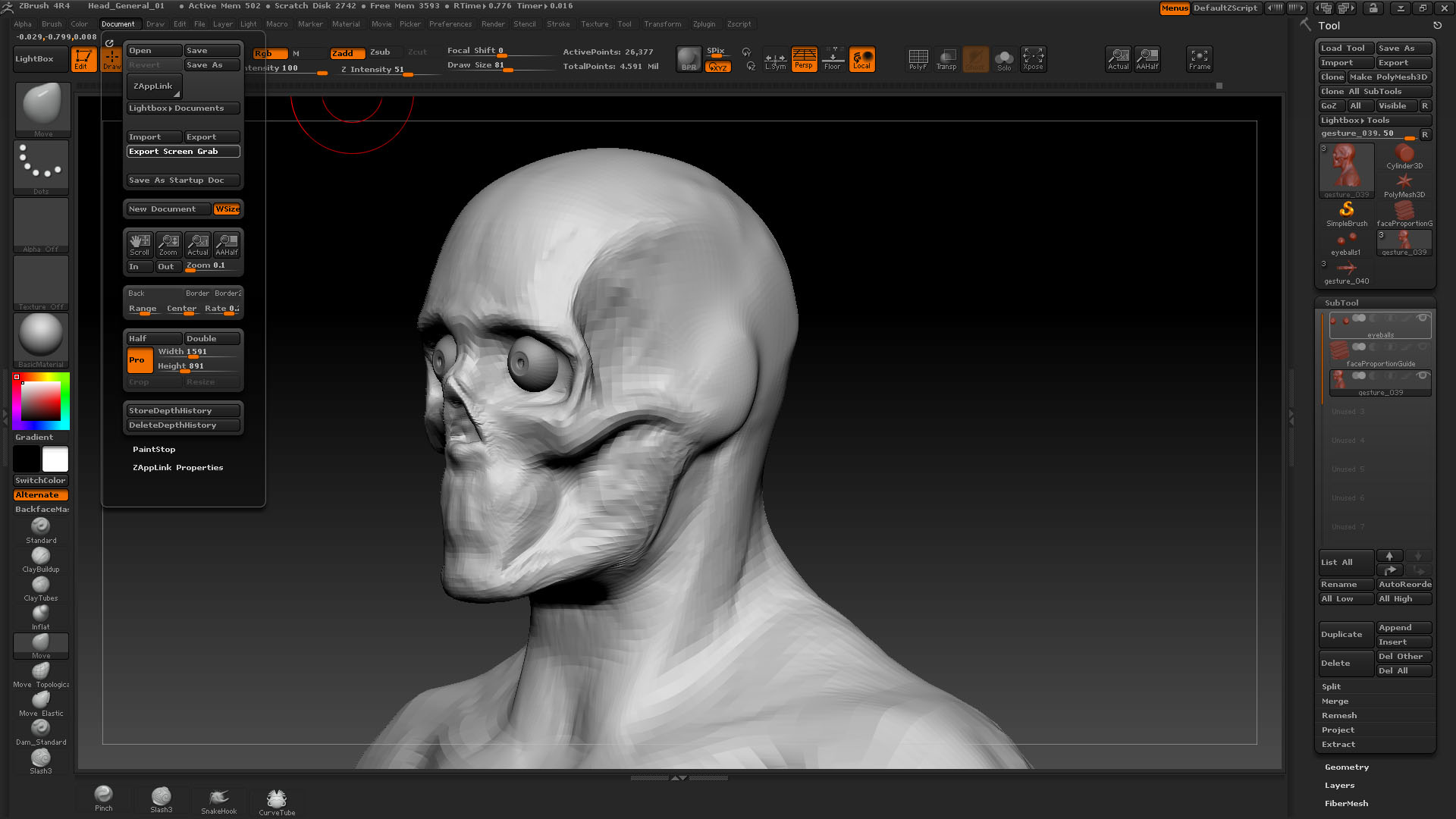Pick a color in the color picker square
The height and width of the screenshot is (819, 1456).
tap(41, 401)
